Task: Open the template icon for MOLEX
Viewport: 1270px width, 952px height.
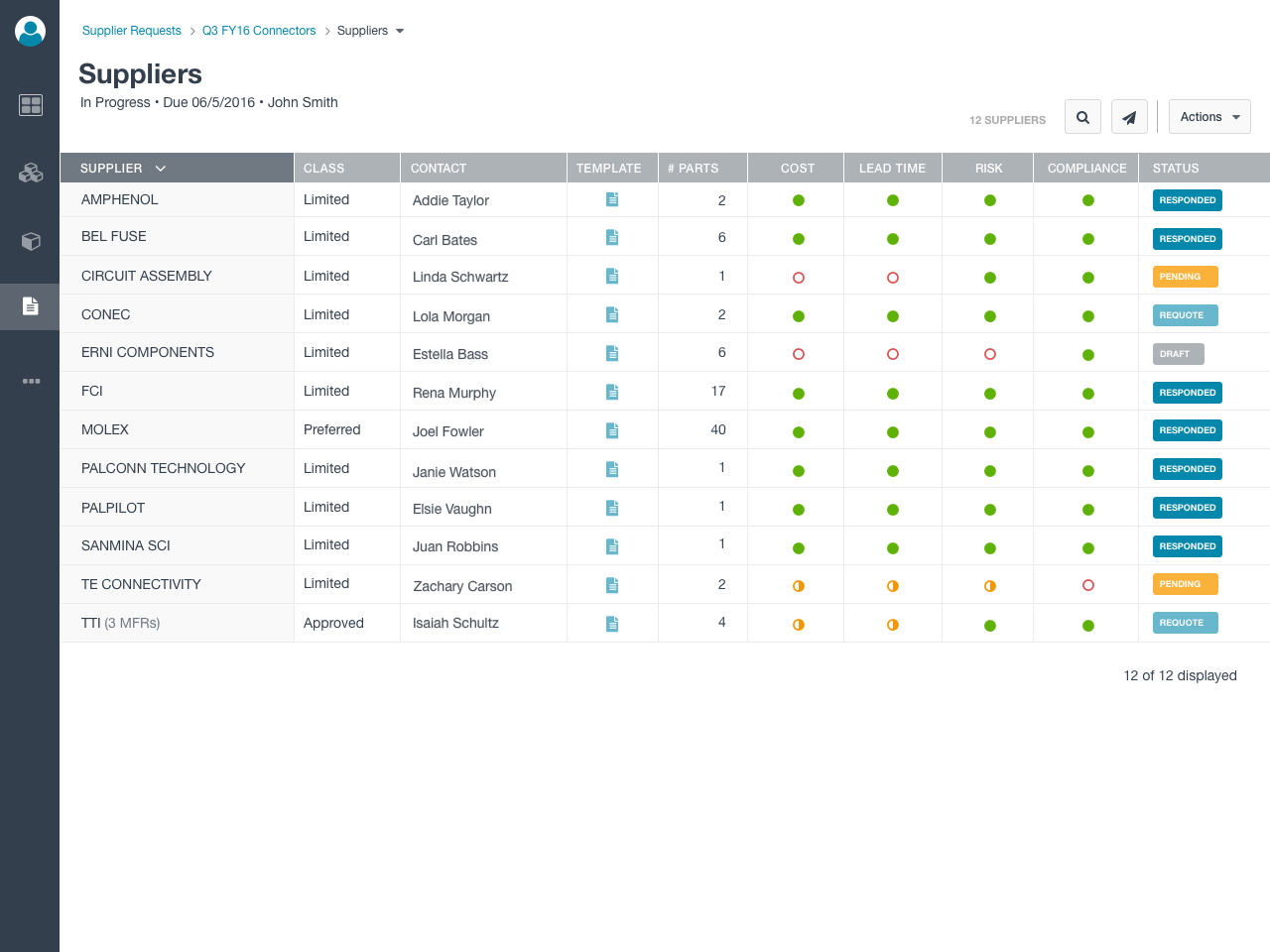Action: coord(612,430)
